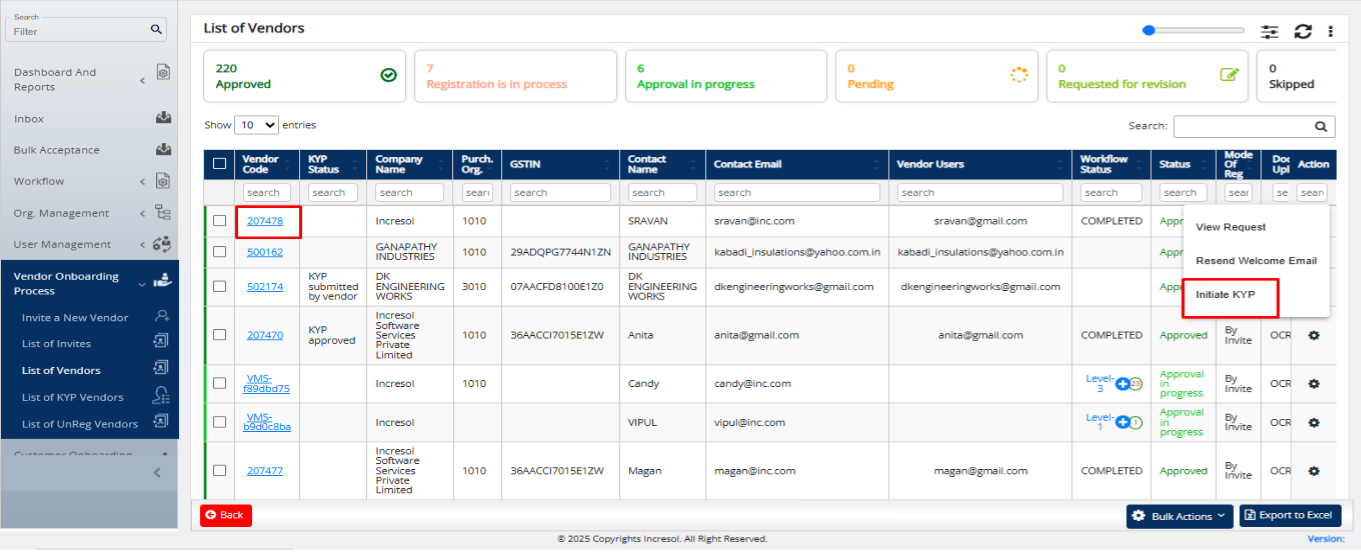Viewport: 1361px width, 560px height.
Task: Check the box for vendor 500162
Action: (x=220, y=252)
